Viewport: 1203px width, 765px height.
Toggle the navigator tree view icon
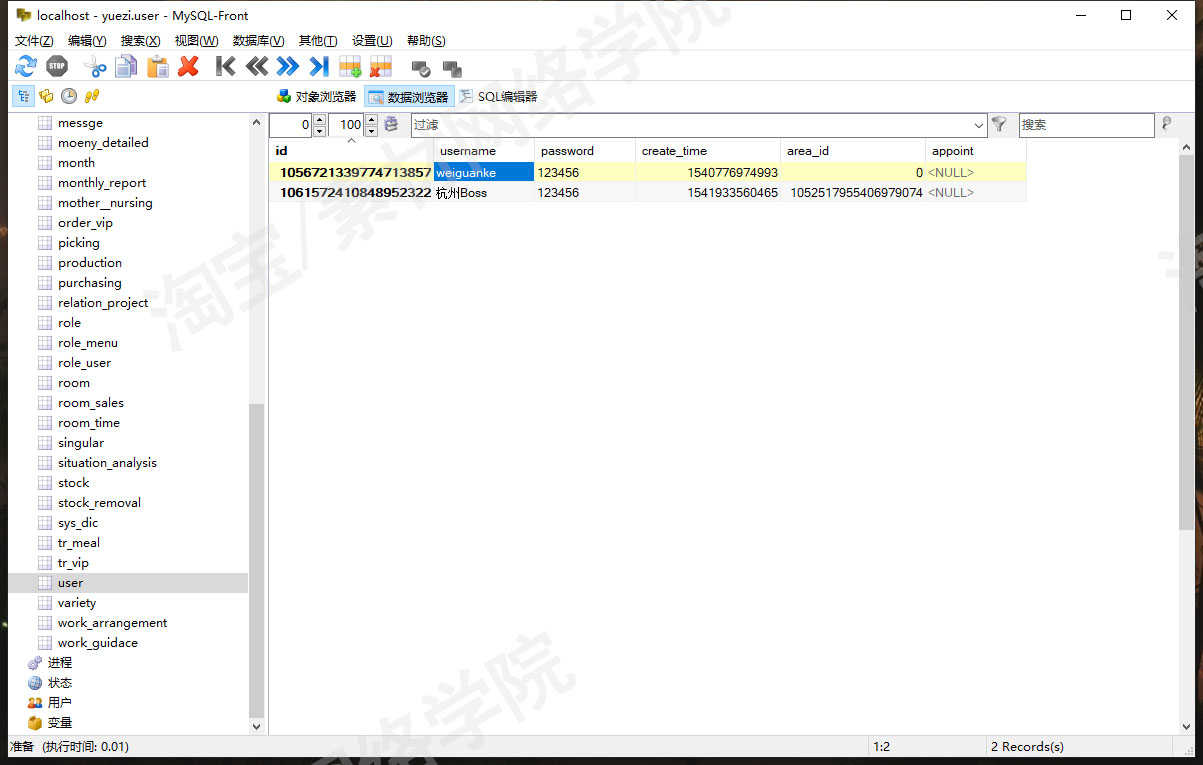[23, 96]
